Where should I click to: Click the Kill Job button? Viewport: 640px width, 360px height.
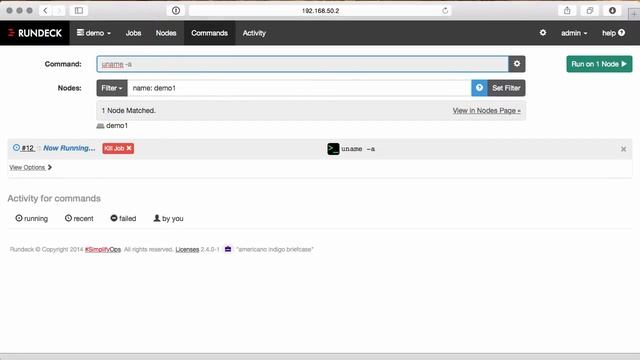pyautogui.click(x=118, y=148)
